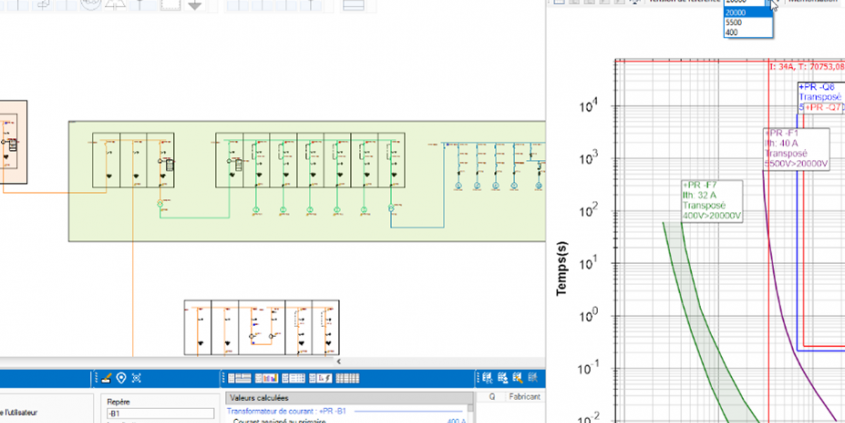
Task: Pick the 400 voltage option
Action: coord(748,32)
